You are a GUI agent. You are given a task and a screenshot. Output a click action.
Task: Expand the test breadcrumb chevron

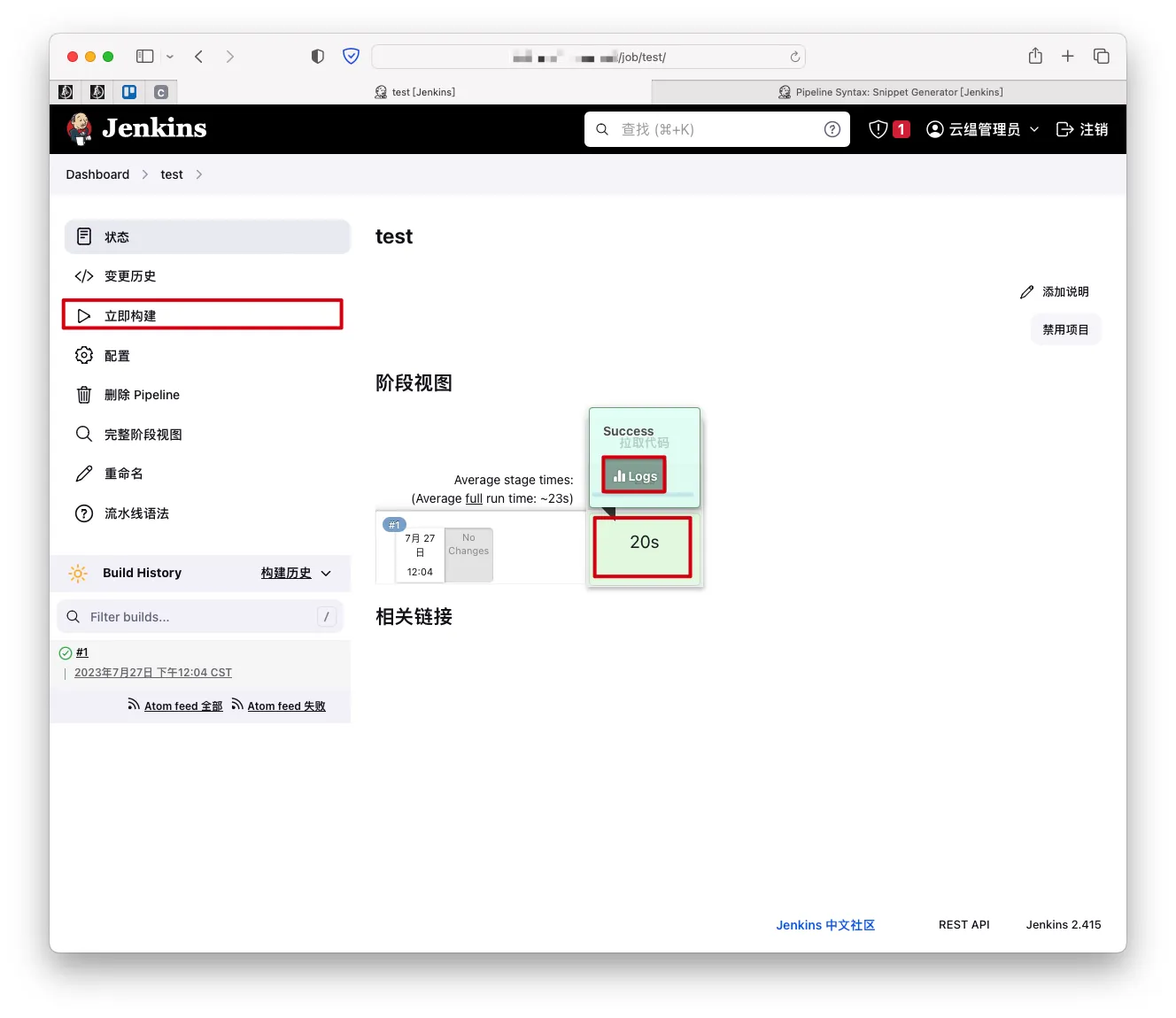(199, 174)
